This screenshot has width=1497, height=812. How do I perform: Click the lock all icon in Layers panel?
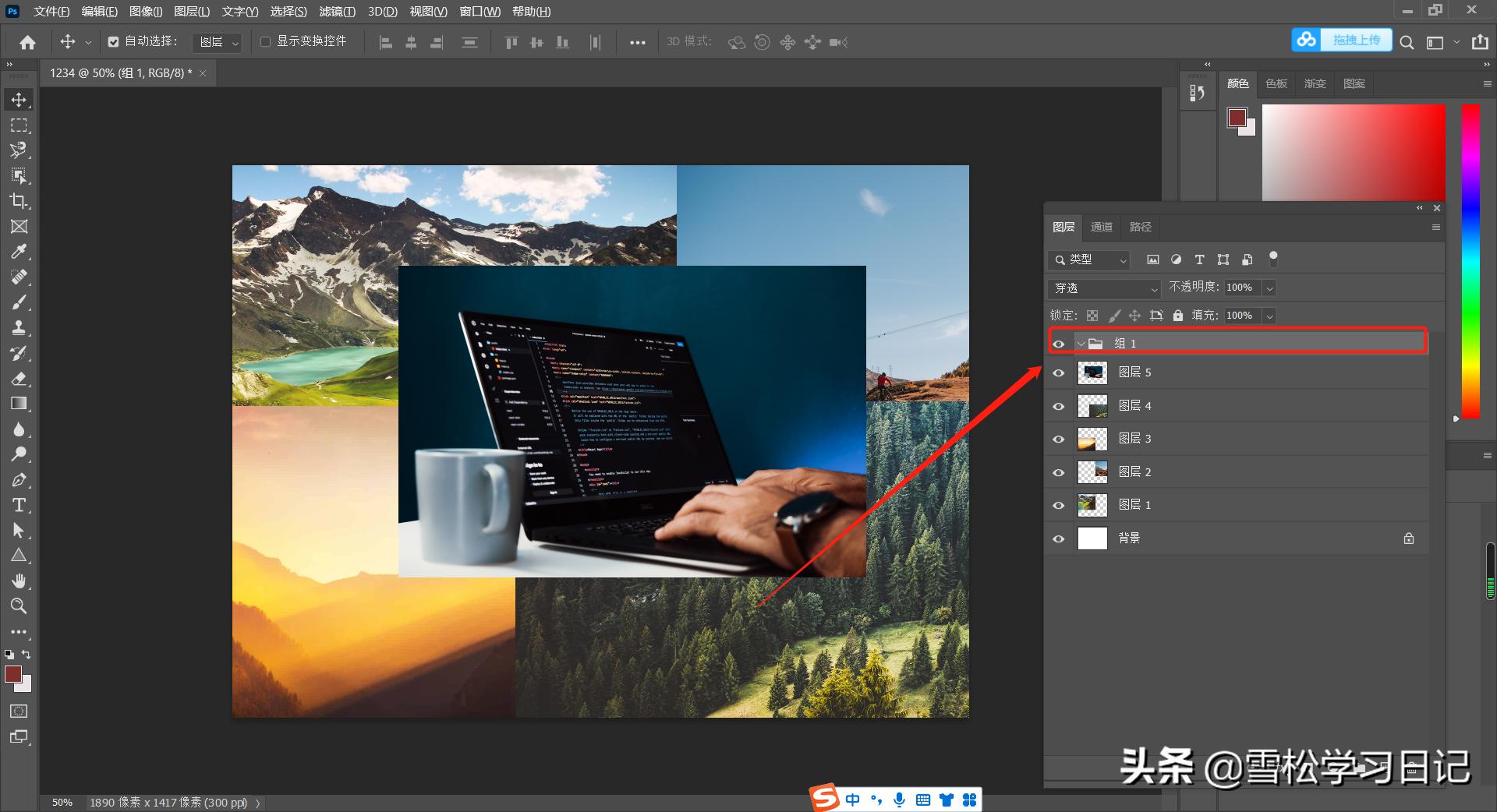(1177, 316)
